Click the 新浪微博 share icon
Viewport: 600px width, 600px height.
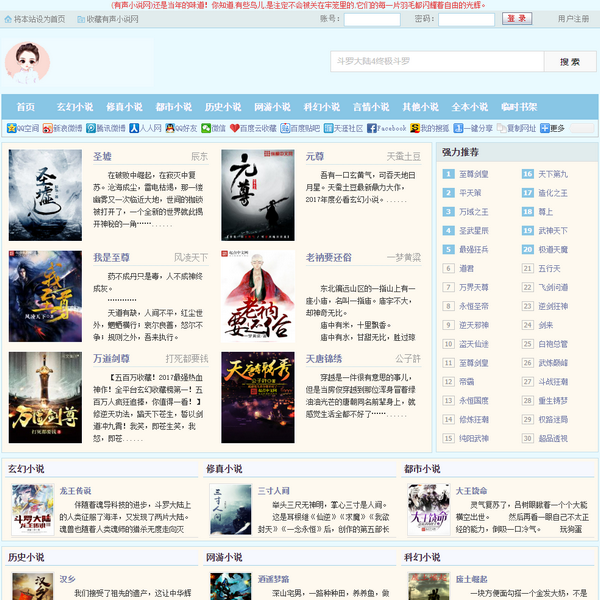point(46,129)
